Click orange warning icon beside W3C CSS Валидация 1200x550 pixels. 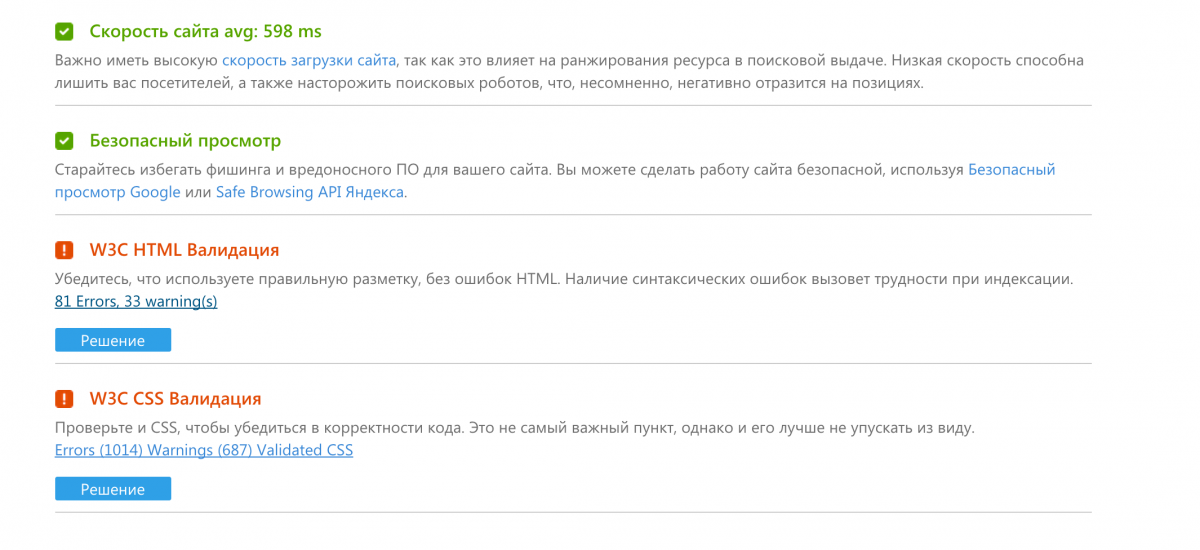[x=64, y=399]
